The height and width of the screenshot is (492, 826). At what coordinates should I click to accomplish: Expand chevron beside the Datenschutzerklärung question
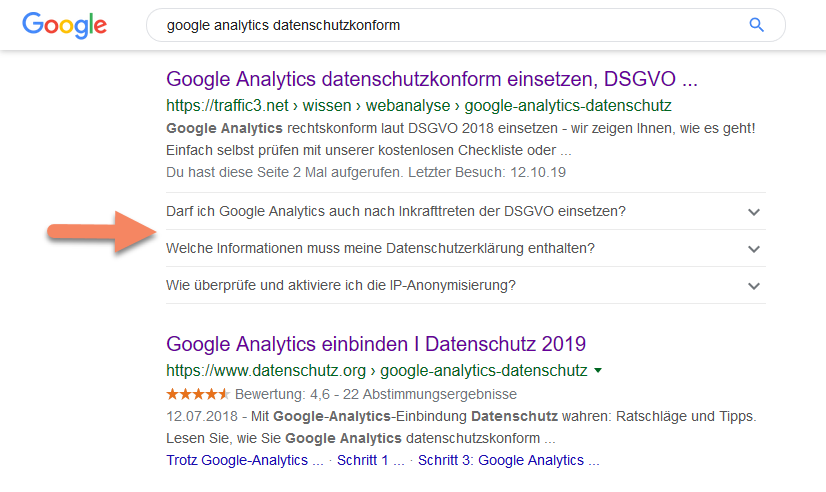coord(754,249)
